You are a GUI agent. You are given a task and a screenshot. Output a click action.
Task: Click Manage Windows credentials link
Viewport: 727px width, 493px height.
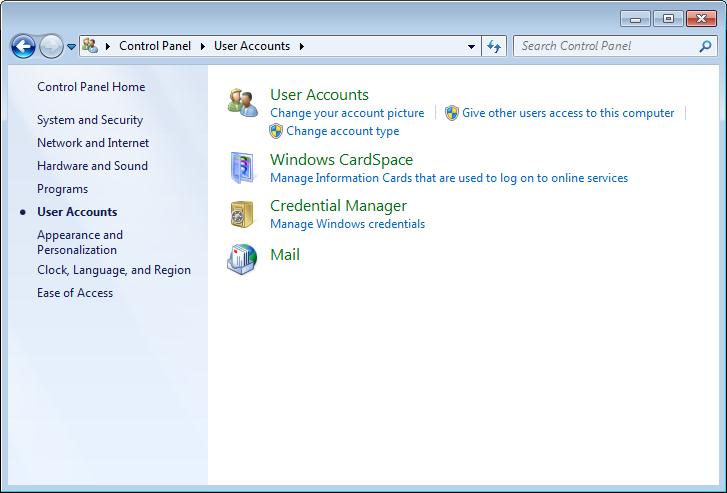(348, 224)
